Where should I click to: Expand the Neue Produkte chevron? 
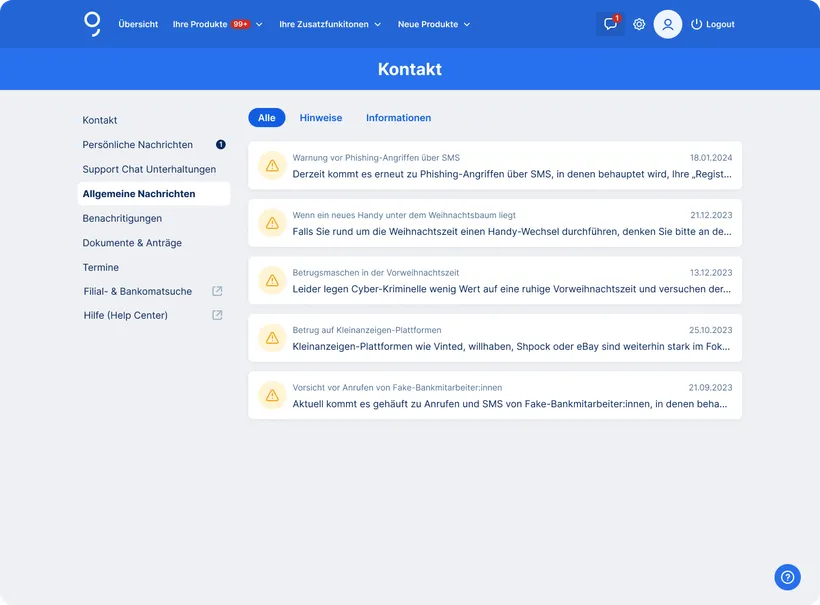(x=467, y=25)
